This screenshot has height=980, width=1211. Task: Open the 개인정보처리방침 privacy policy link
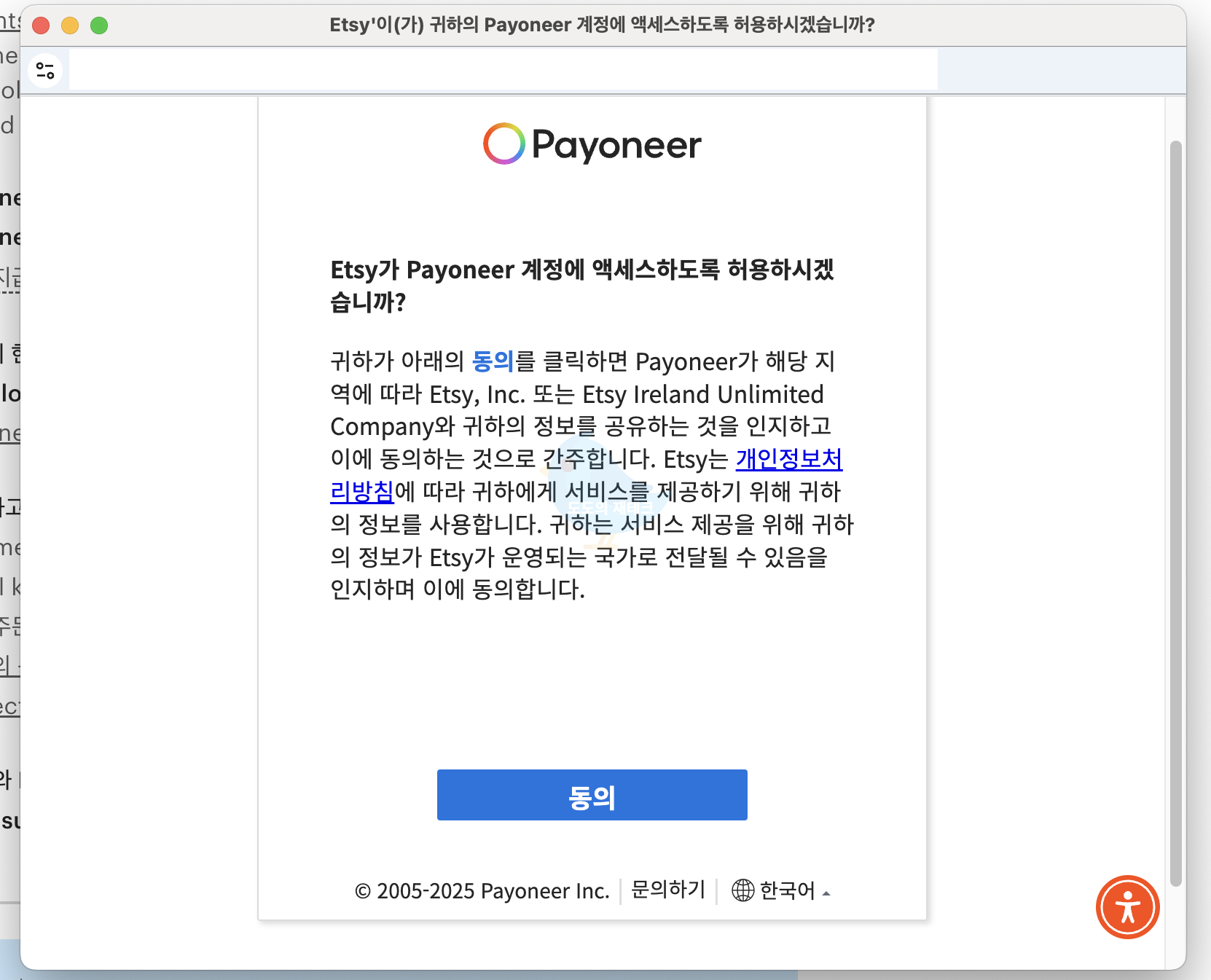[788, 459]
